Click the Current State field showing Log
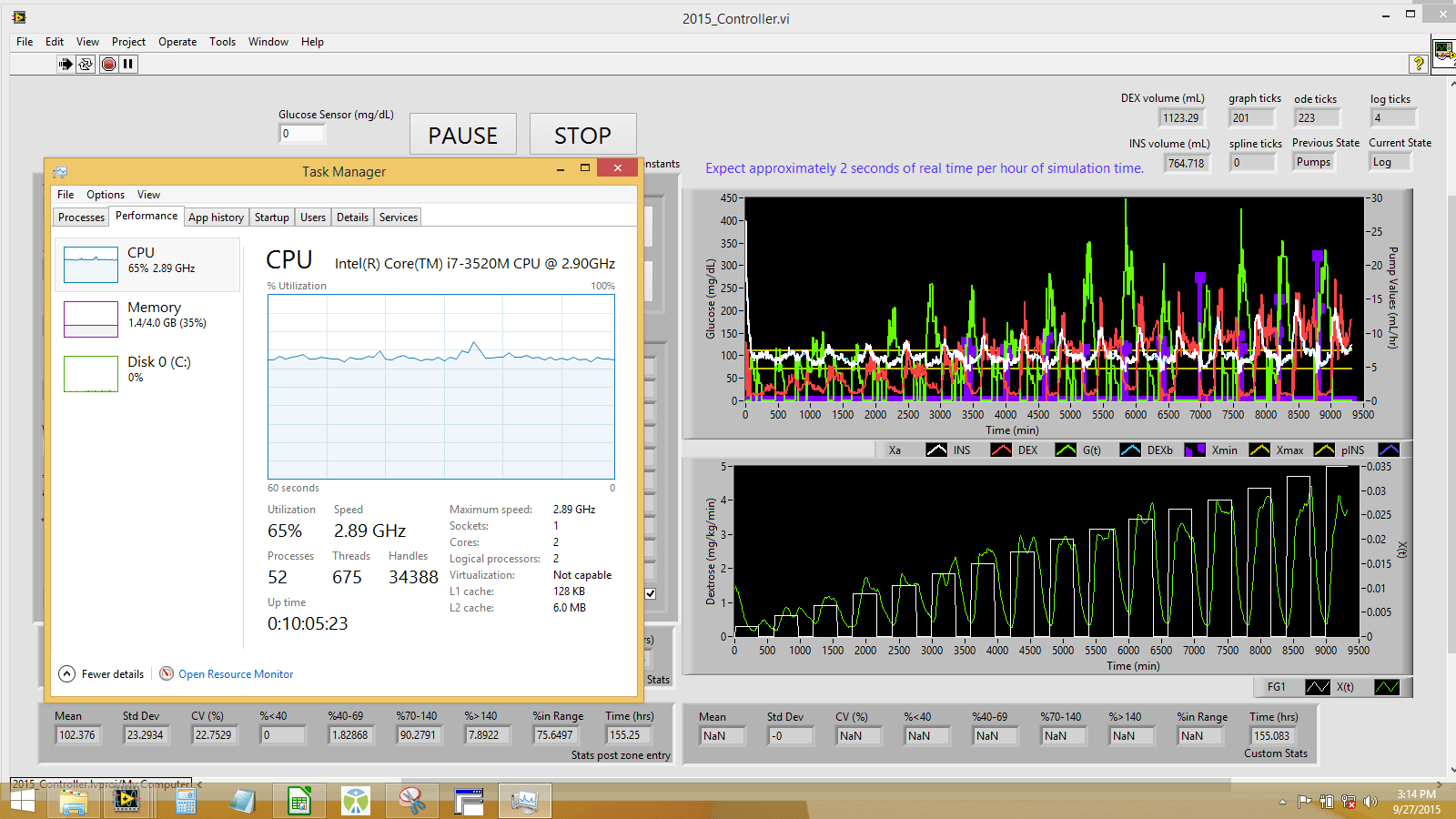1456x819 pixels. 1391,162
